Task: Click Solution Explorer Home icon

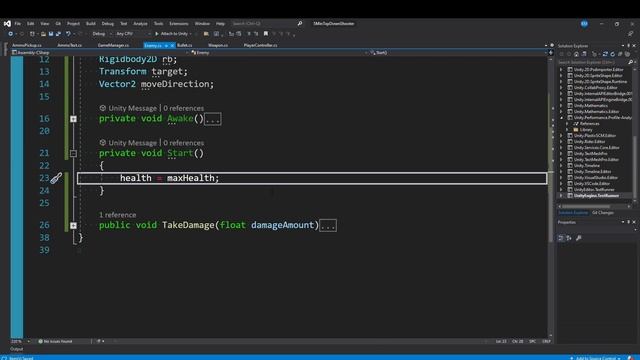Action: pos(576,54)
